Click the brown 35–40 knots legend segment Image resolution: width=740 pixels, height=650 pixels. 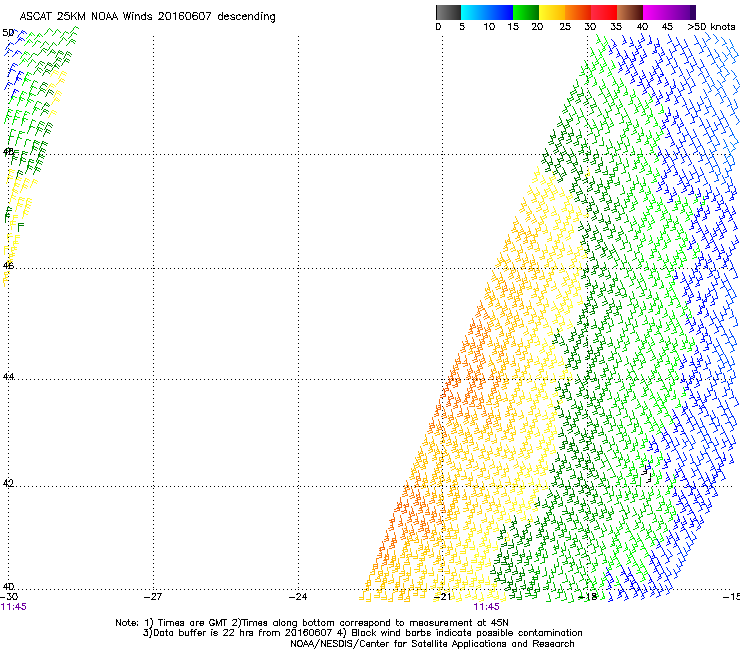tap(630, 12)
